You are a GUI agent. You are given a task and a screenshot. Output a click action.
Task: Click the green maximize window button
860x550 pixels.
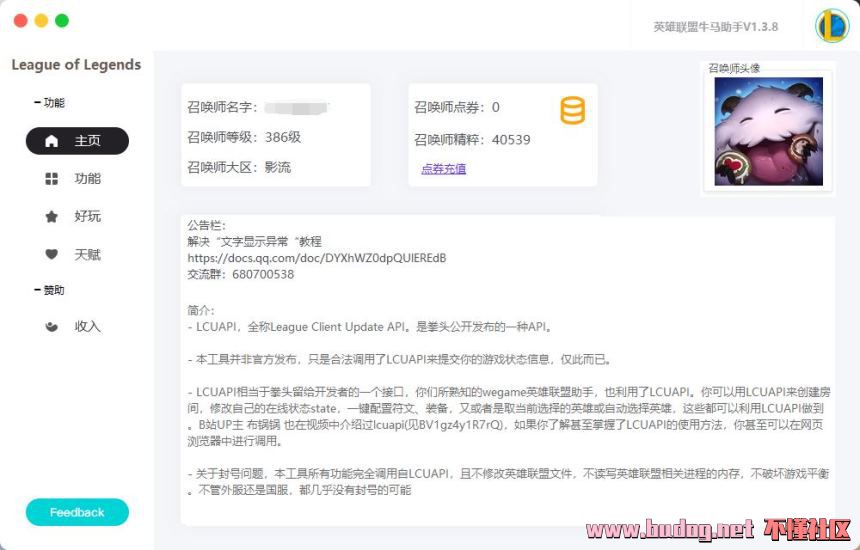(62, 20)
